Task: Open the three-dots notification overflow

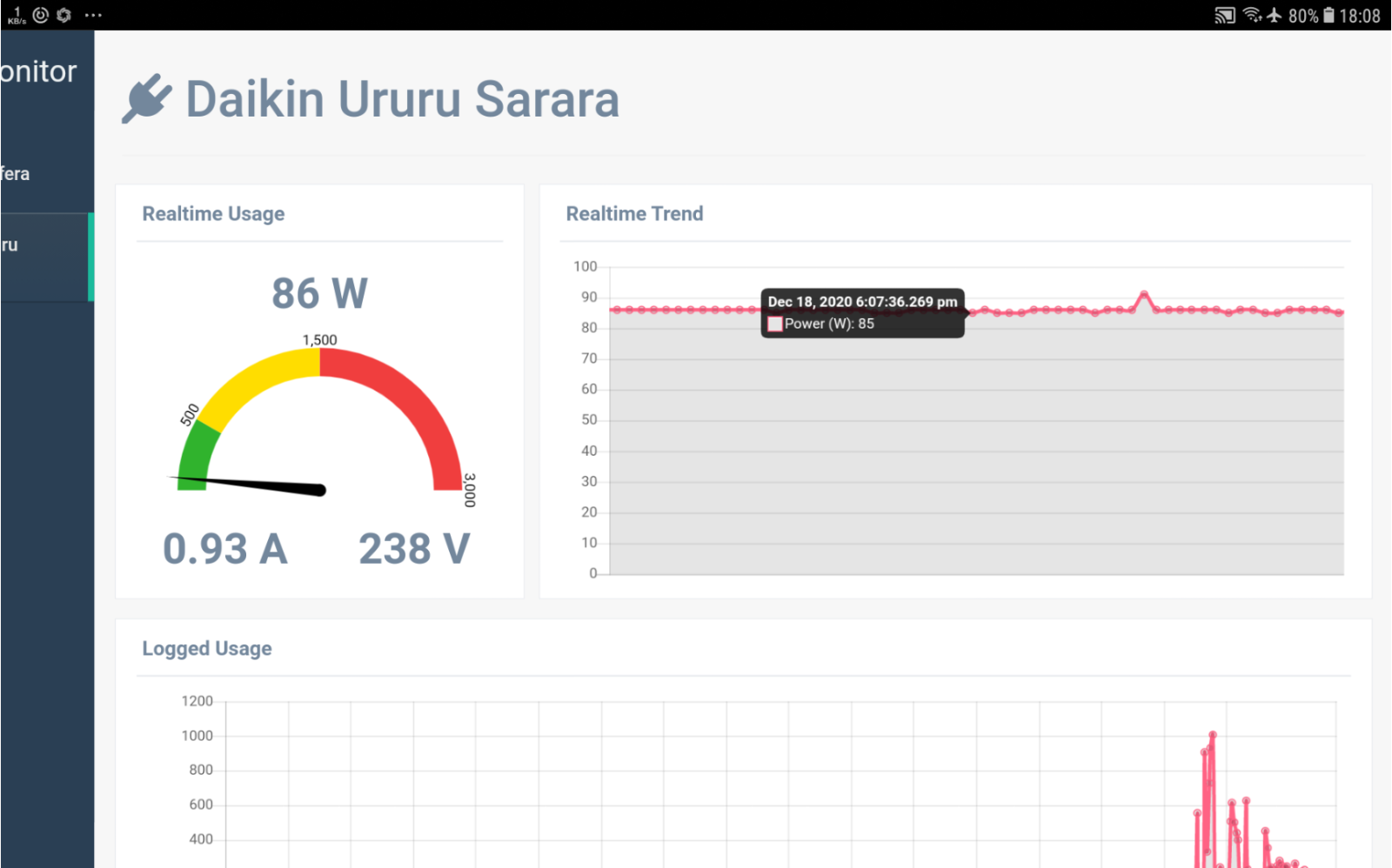Action: click(93, 15)
